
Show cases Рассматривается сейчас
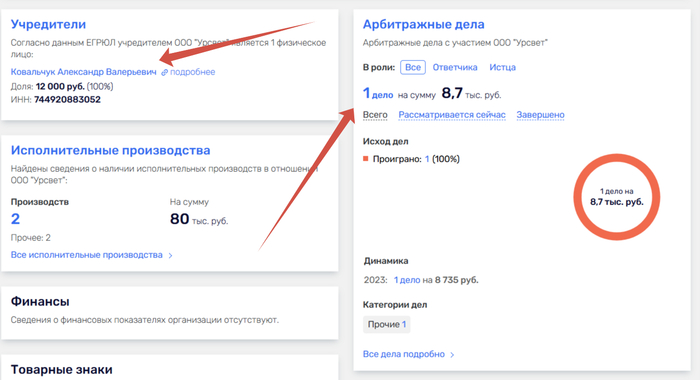[x=452, y=115]
